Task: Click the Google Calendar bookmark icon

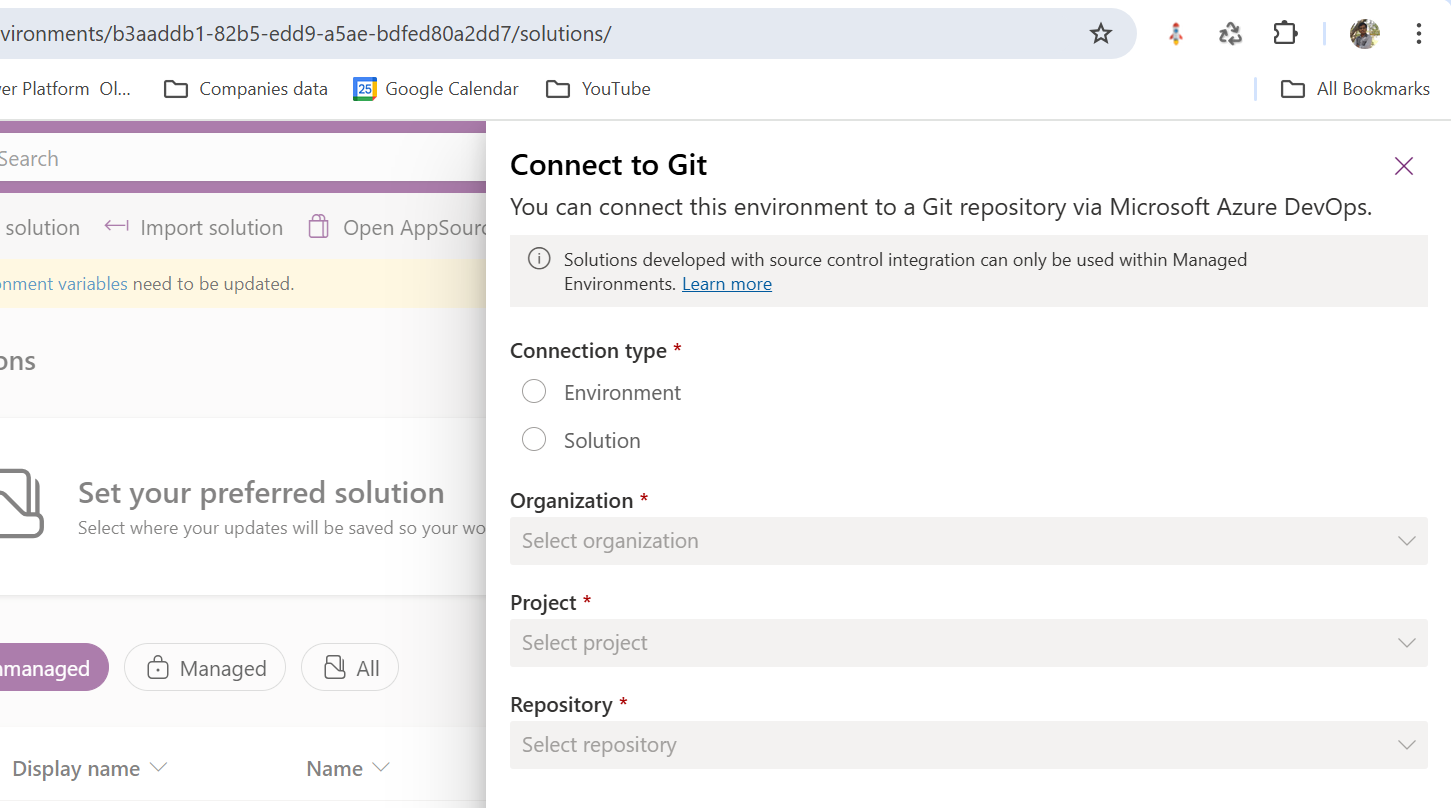Action: pyautogui.click(x=365, y=89)
